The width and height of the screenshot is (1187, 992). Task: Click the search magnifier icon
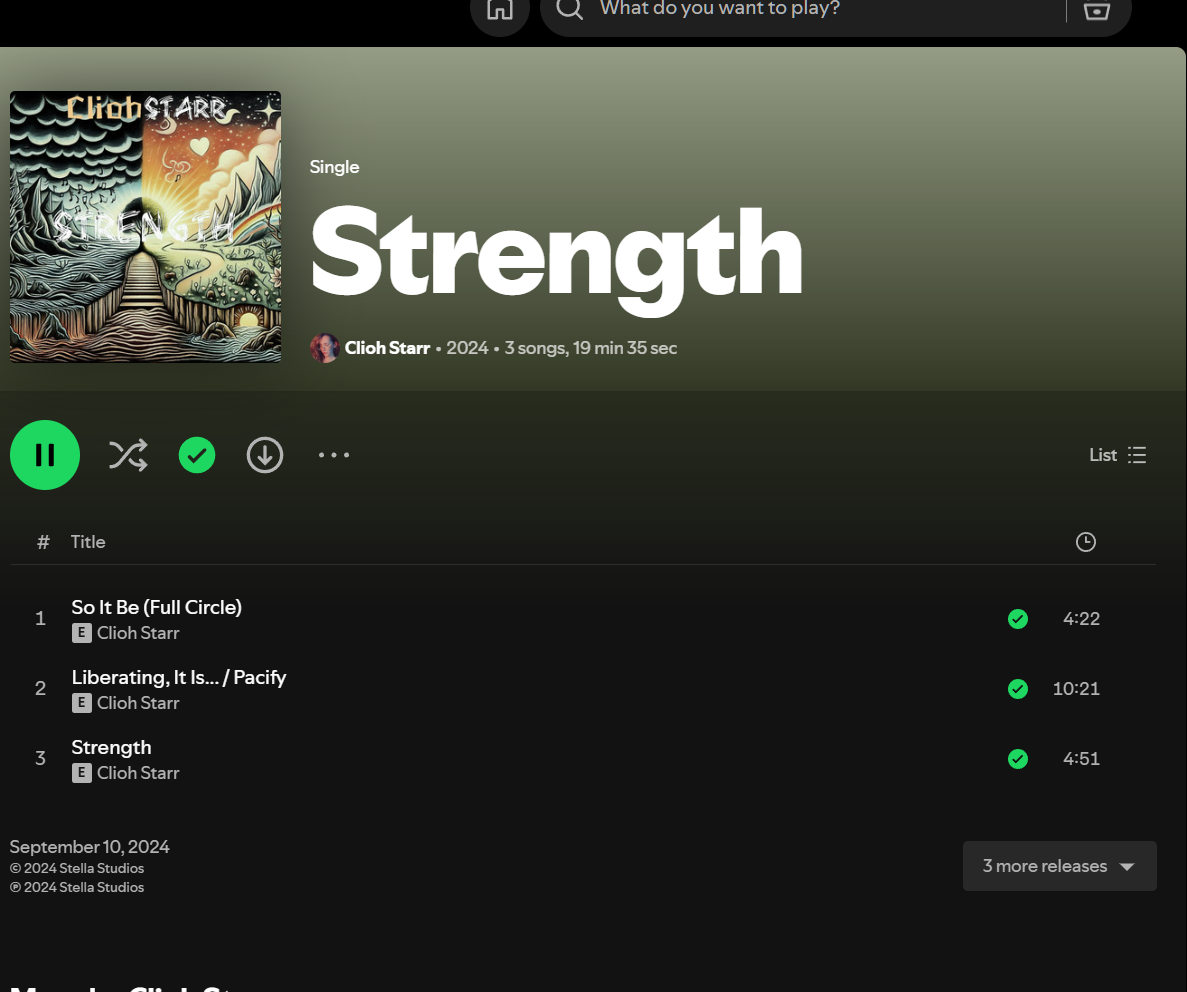(x=569, y=8)
